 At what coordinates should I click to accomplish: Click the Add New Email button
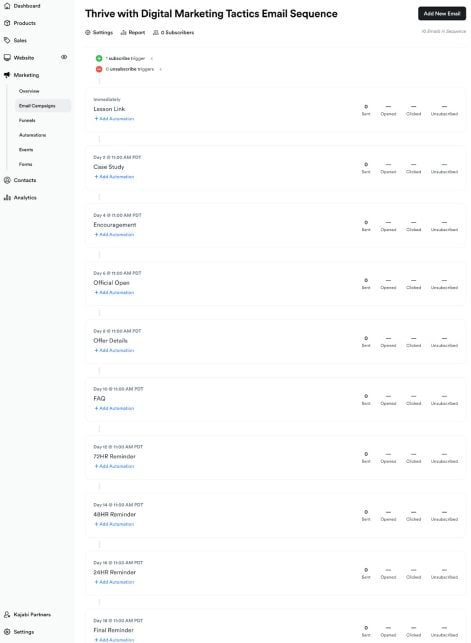[442, 14]
